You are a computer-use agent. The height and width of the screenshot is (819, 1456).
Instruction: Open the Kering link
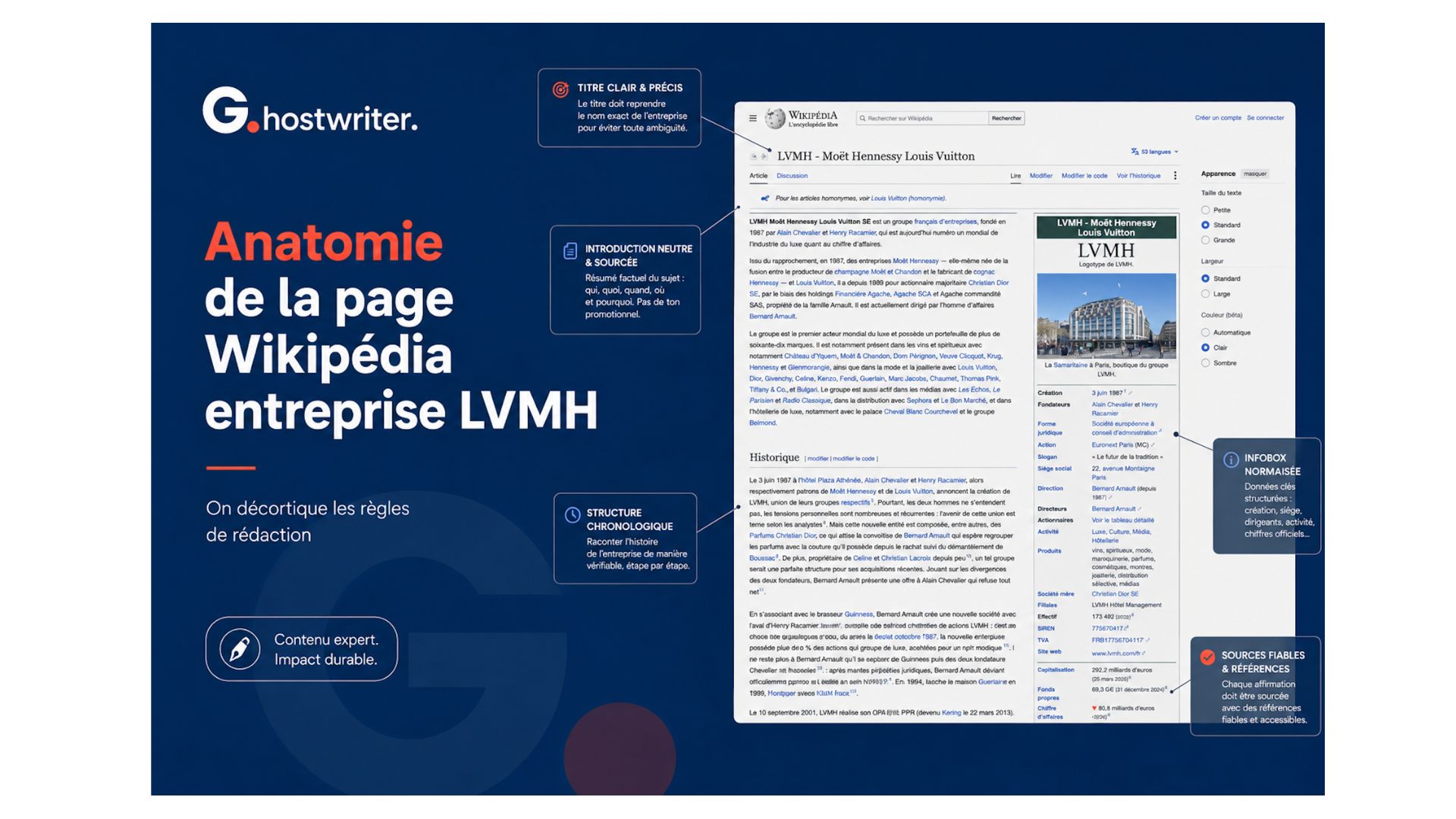[x=951, y=714]
